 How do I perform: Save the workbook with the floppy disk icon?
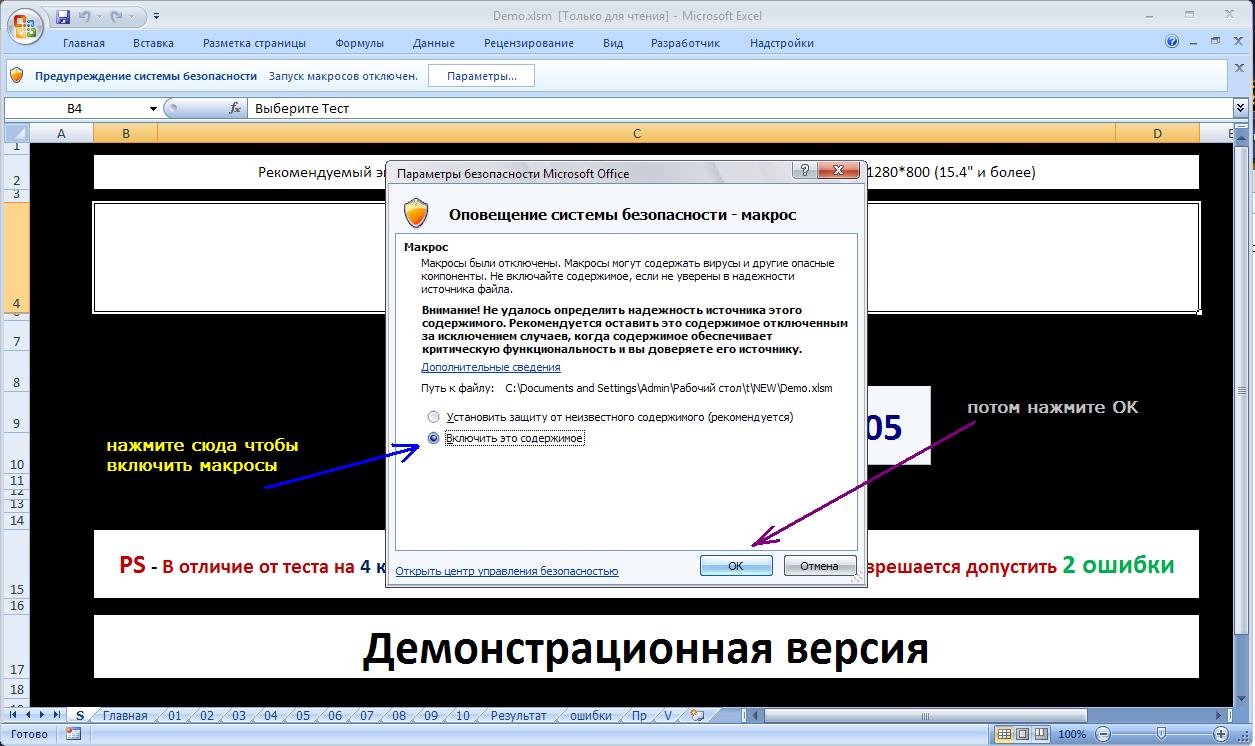63,17
